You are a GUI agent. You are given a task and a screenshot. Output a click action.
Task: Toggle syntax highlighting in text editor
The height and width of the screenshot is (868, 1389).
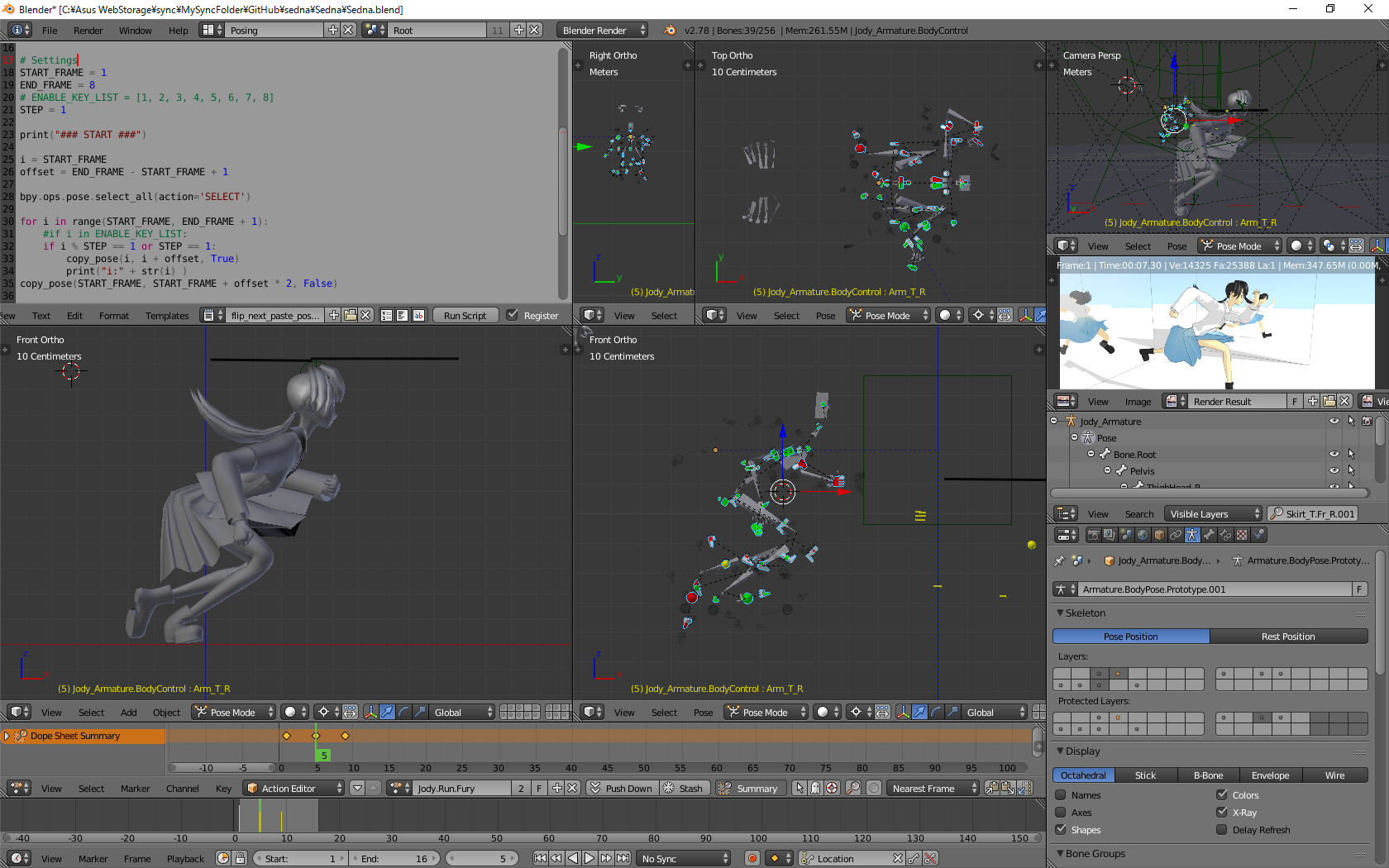(x=418, y=315)
